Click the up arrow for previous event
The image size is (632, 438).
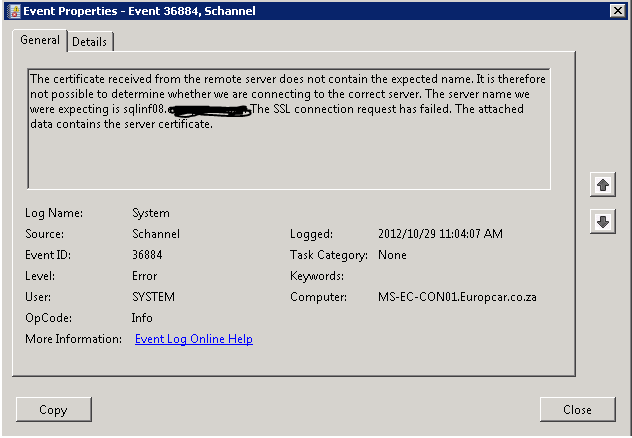pos(602,185)
